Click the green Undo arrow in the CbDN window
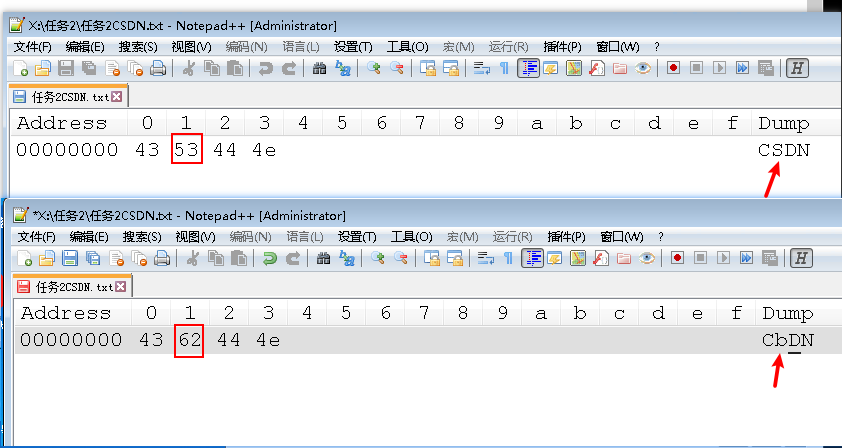842x448 pixels. point(270,258)
